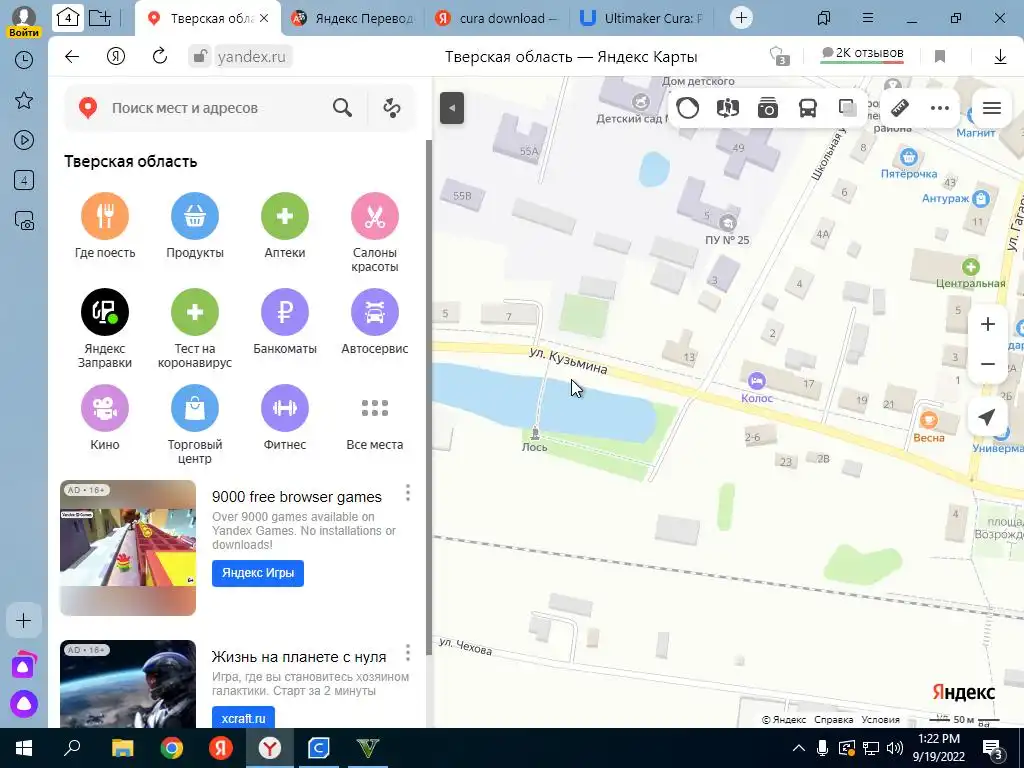Viewport: 1024px width, 768px height.
Task: Open map layers selector
Action: click(848, 108)
